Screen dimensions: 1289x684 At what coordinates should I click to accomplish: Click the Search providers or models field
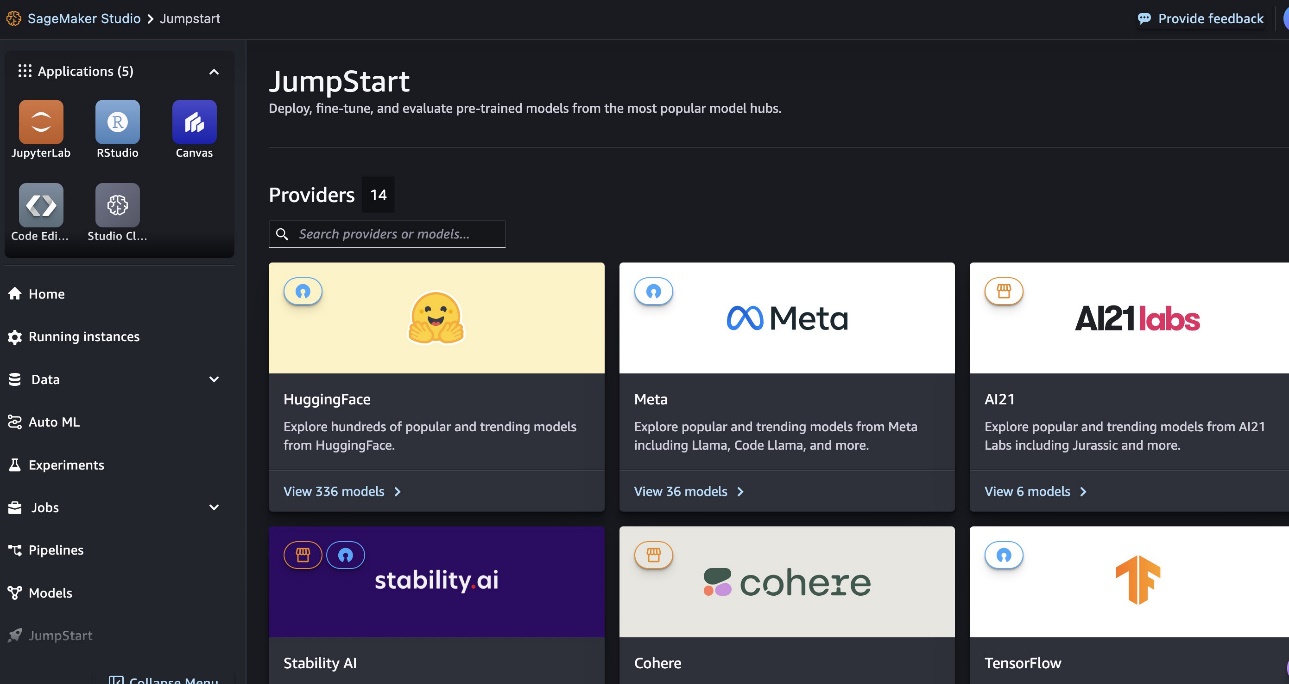(x=387, y=234)
